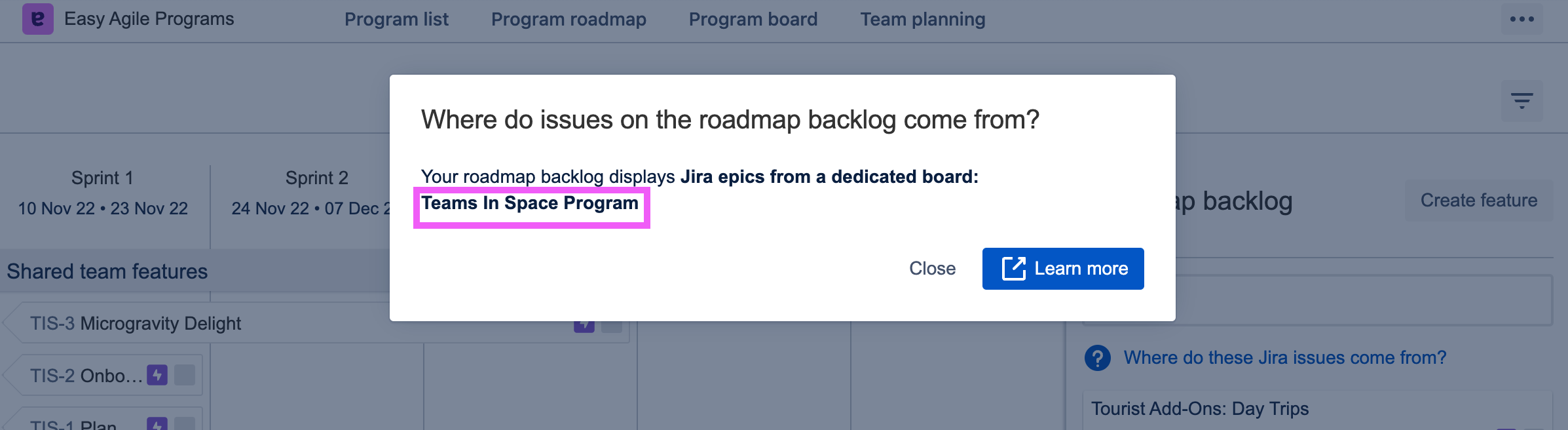Click the blue question mark help icon
The image size is (1568, 430).
pos(1097,358)
